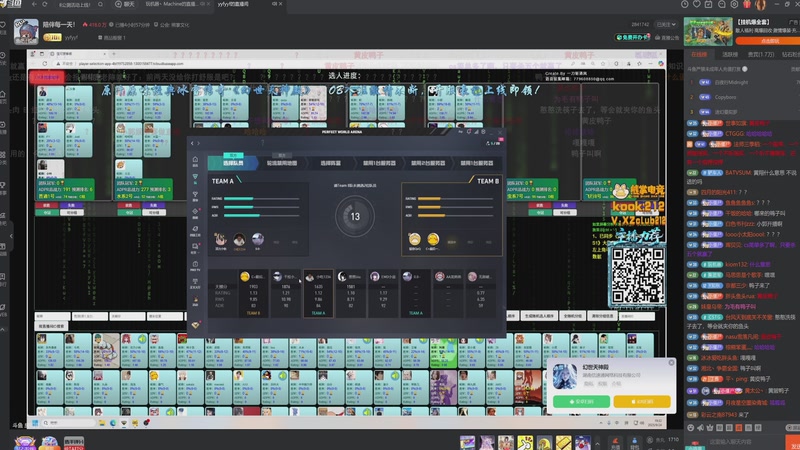
Task: Open the trophy icon in Arena sidebar
Action: pyautogui.click(x=195, y=194)
